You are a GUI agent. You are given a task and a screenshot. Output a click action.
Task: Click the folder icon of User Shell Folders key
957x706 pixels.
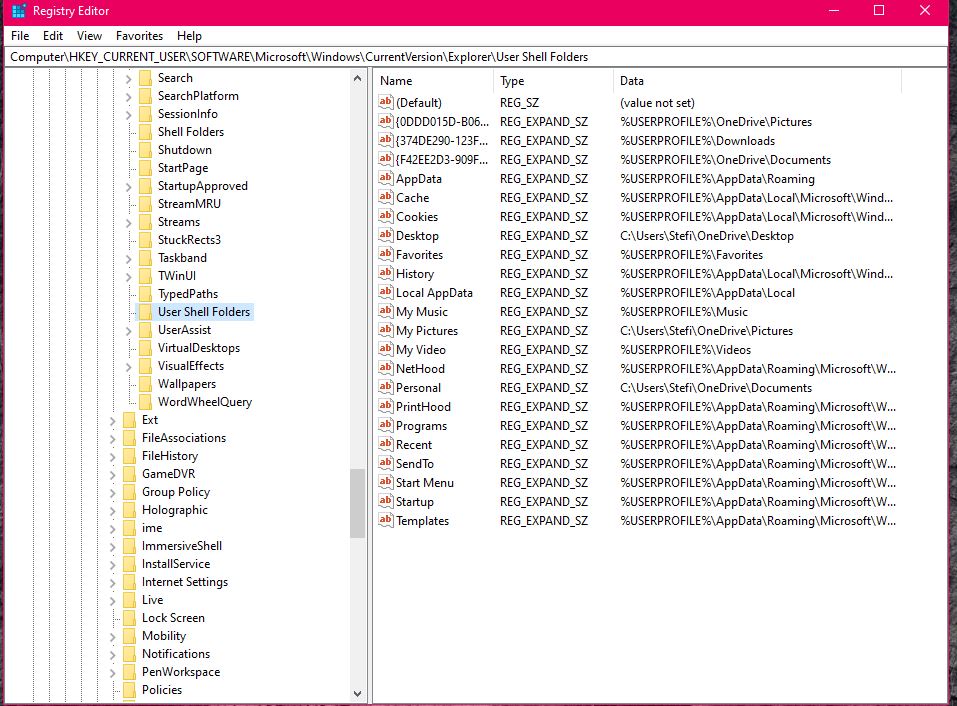point(145,312)
